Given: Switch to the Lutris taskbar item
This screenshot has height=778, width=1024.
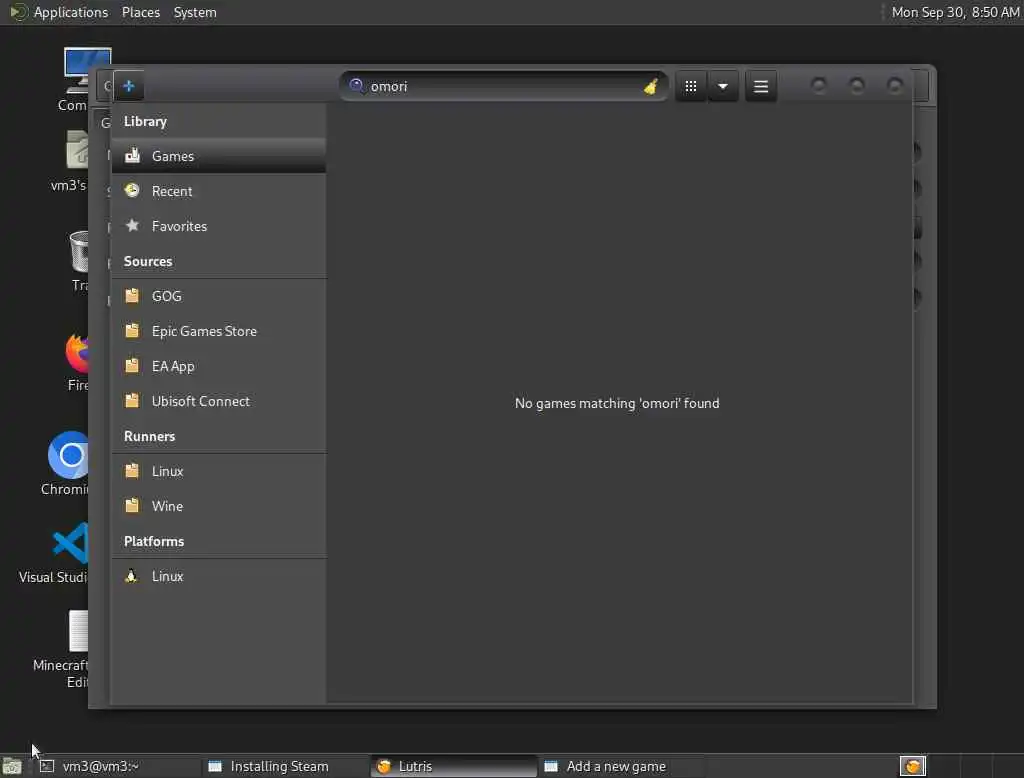Looking at the screenshot, I should [454, 766].
